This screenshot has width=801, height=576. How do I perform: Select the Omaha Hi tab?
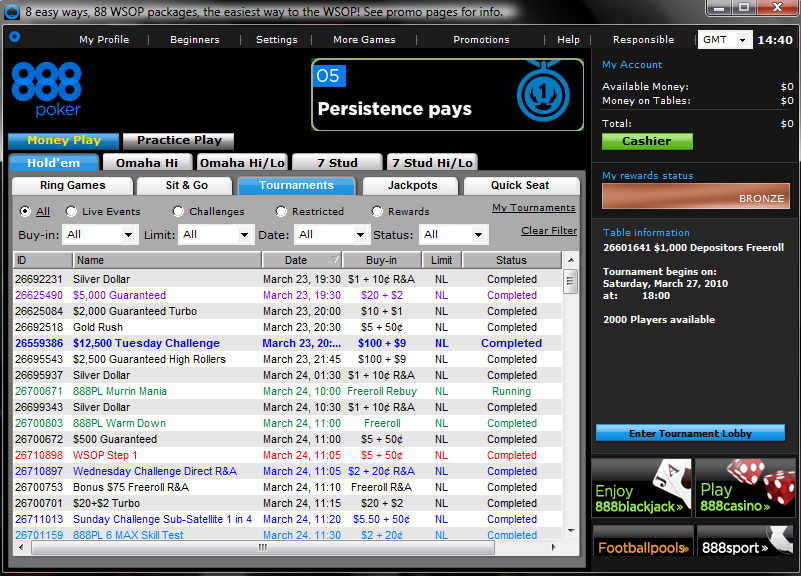147,162
